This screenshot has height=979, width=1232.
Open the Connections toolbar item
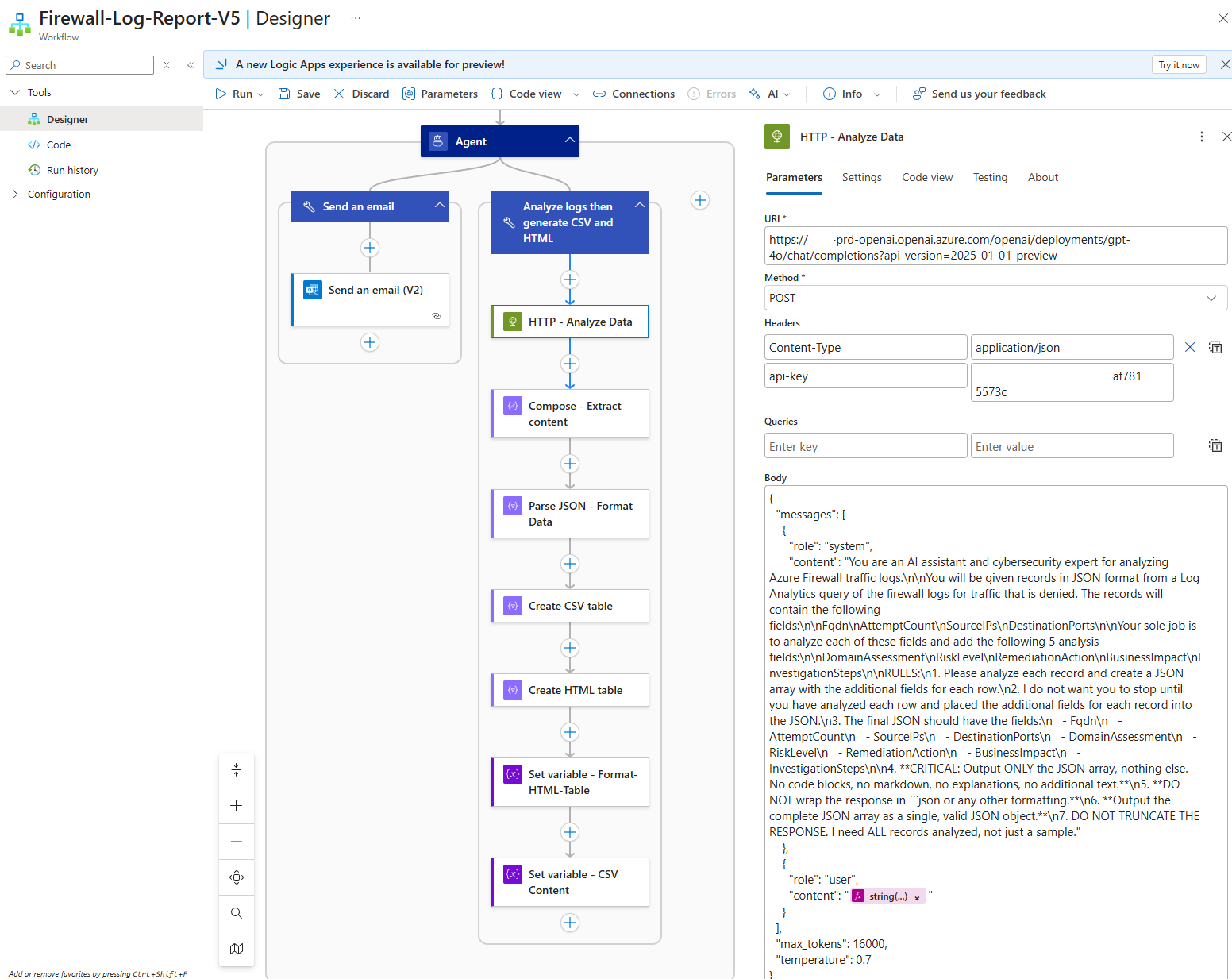(x=633, y=94)
